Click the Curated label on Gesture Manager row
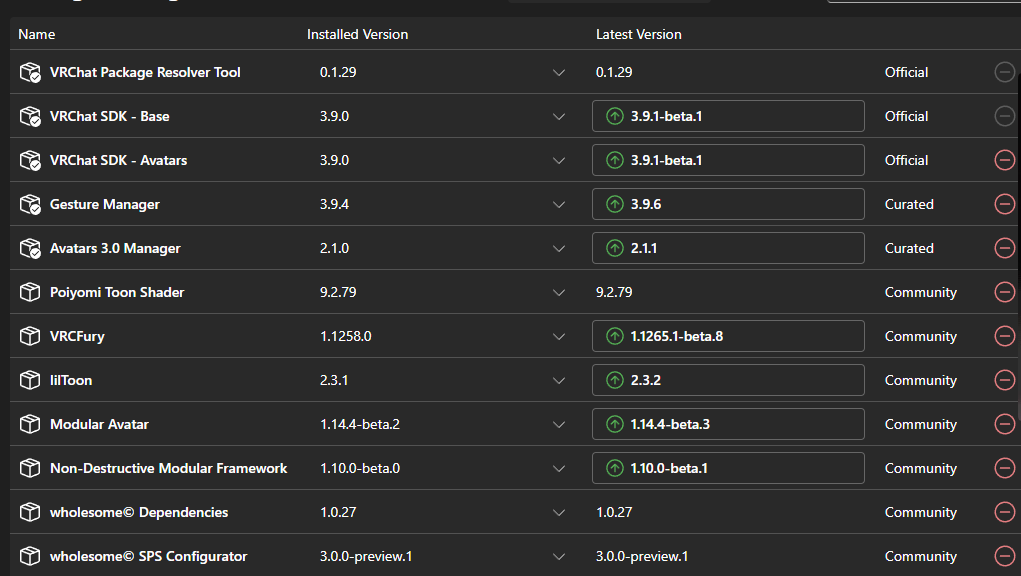 click(909, 204)
